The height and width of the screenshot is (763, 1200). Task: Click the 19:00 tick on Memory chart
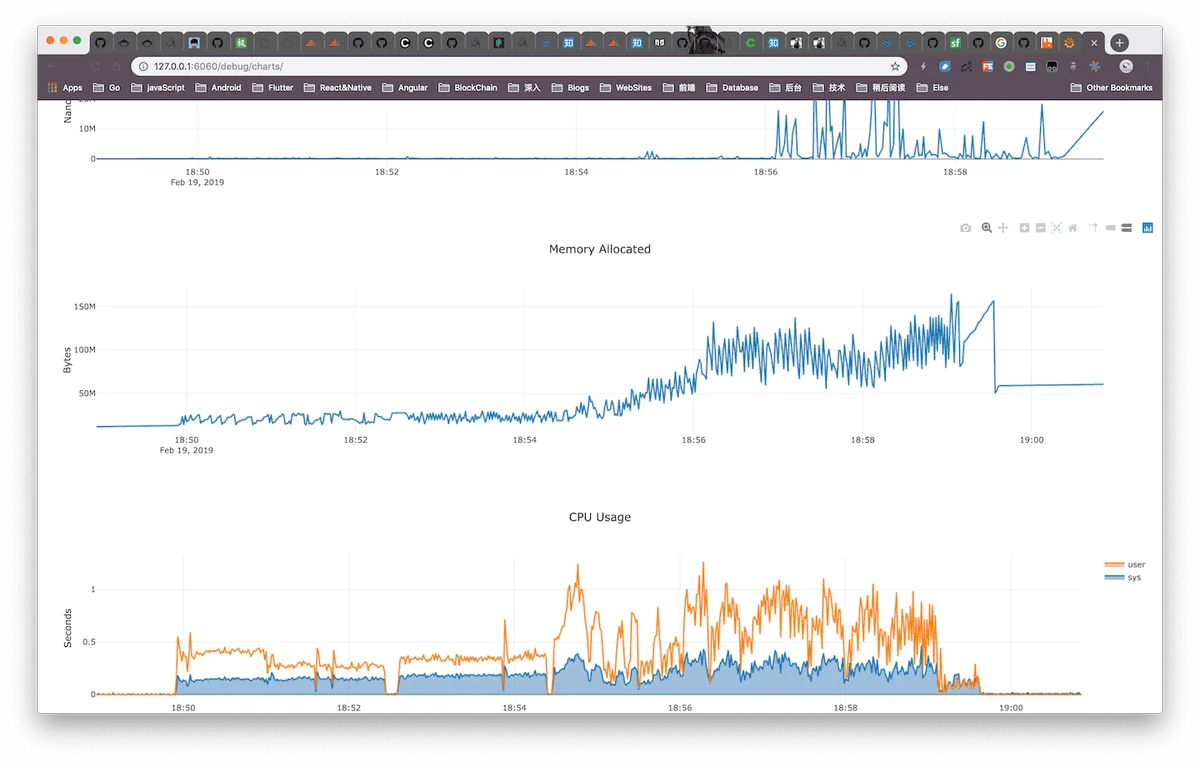coord(1031,439)
